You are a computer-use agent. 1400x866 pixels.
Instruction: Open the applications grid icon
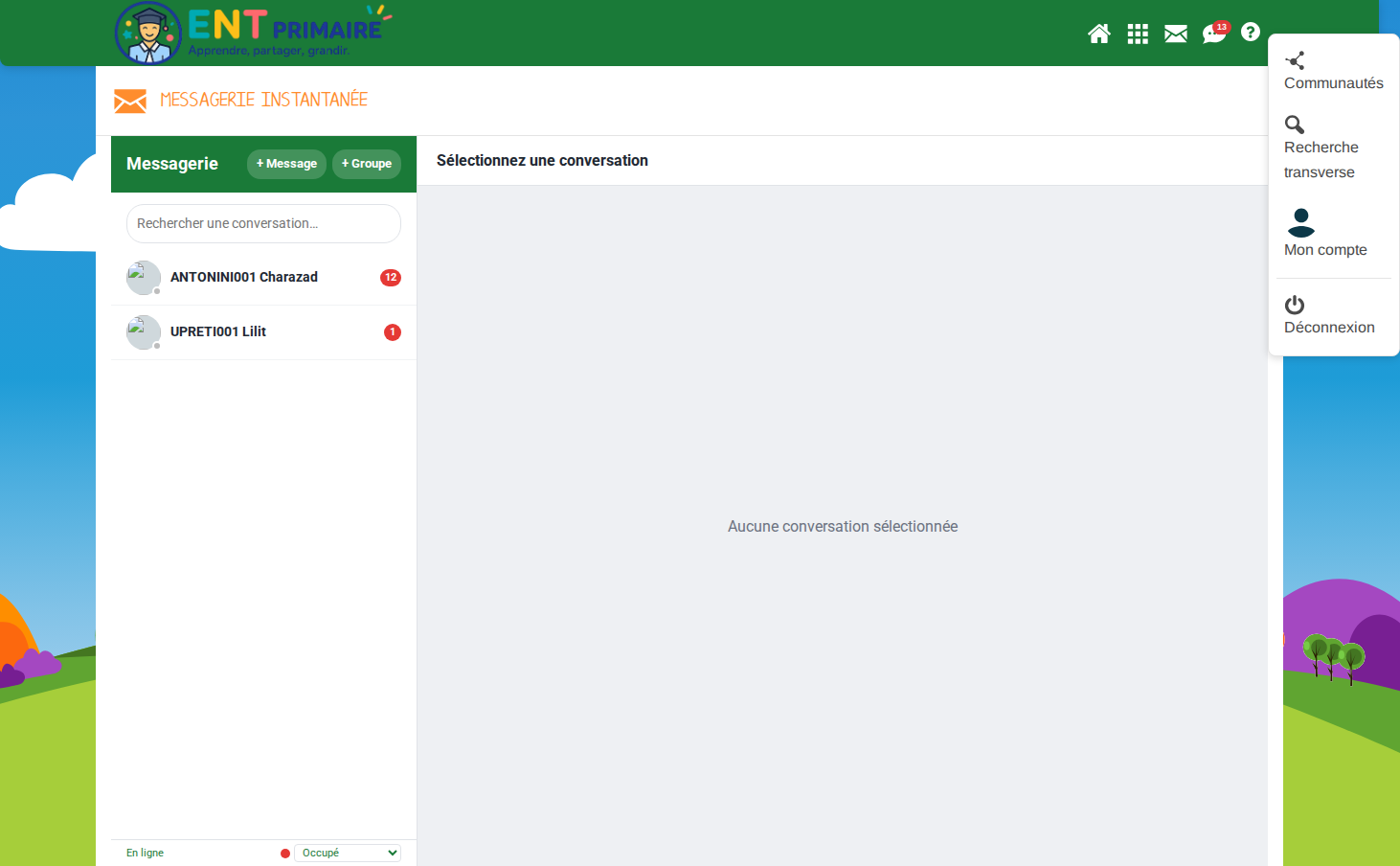pos(1138,34)
